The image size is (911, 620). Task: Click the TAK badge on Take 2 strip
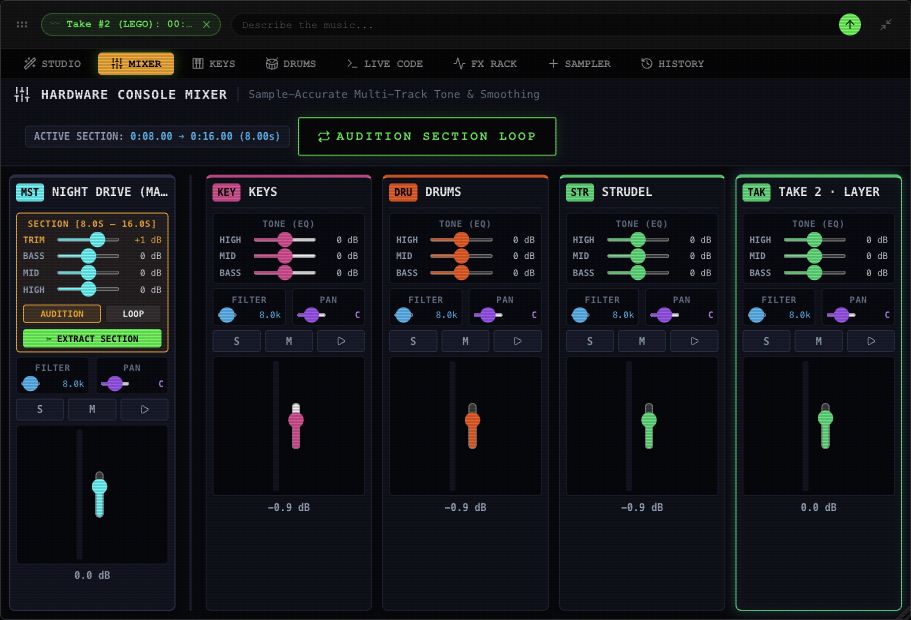(x=756, y=192)
